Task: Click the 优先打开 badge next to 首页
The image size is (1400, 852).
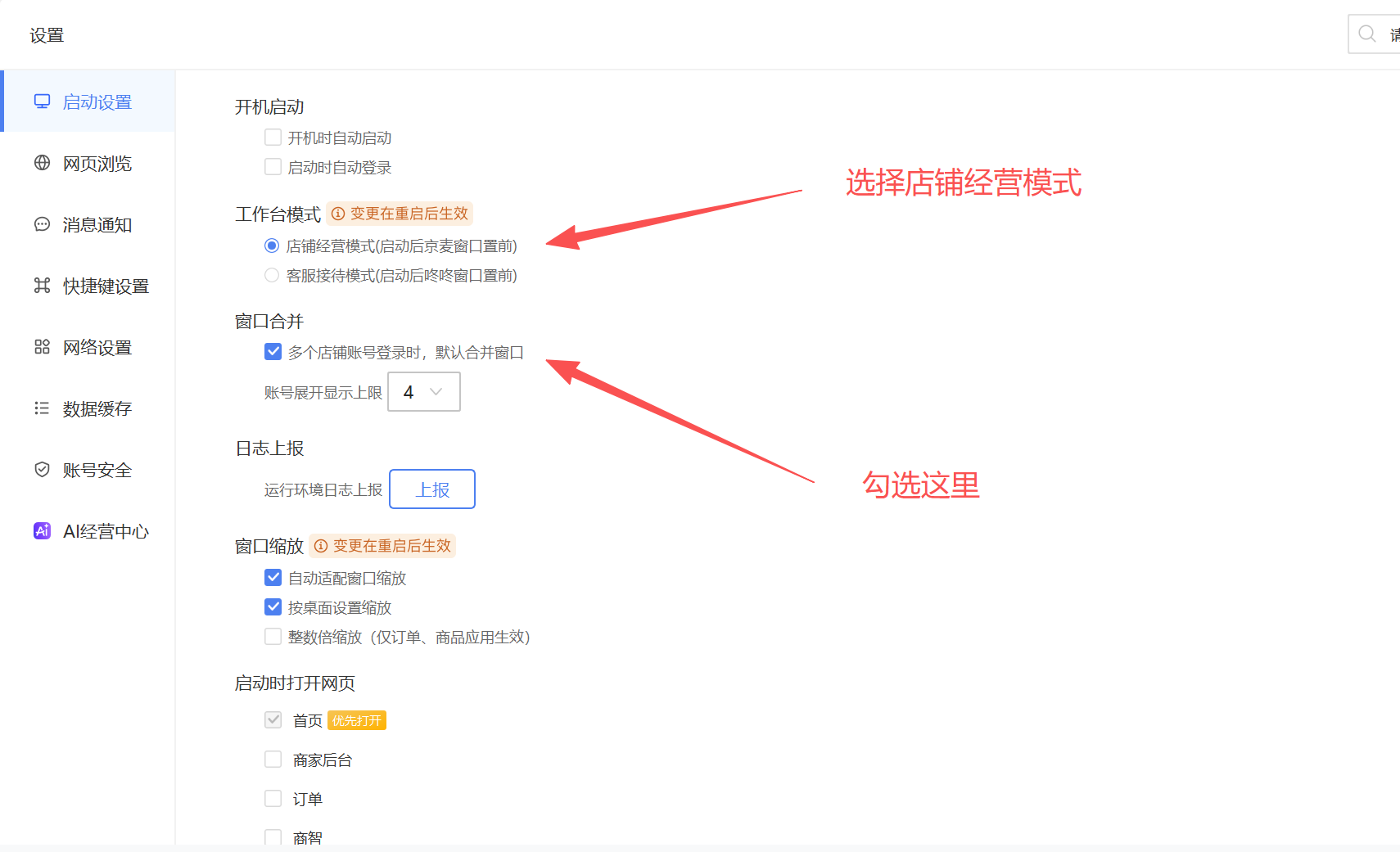Action: click(x=357, y=720)
